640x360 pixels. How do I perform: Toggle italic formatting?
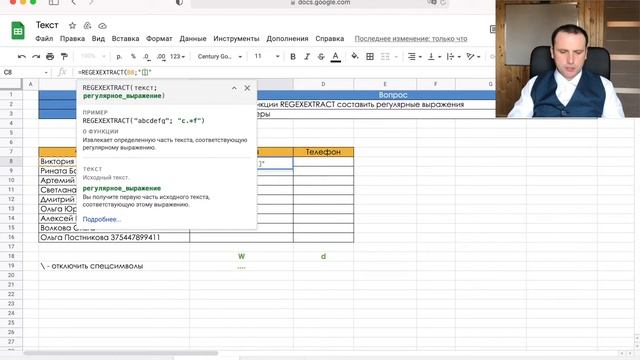coord(307,57)
